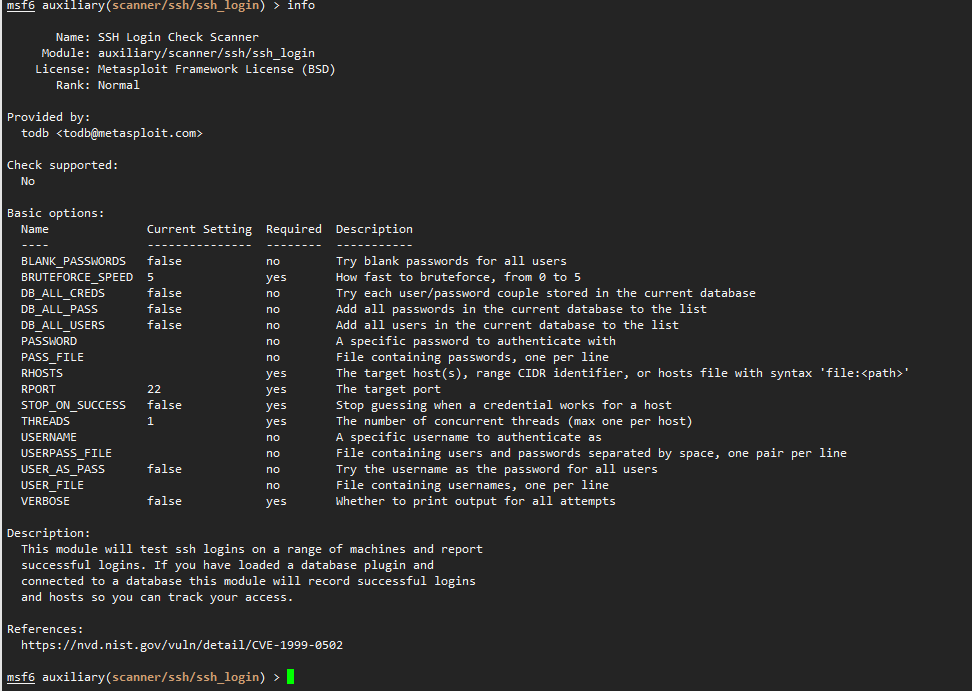This screenshot has height=691, width=972.
Task: Select the STOP_ON_SUCCESS option name
Action: tap(73, 405)
